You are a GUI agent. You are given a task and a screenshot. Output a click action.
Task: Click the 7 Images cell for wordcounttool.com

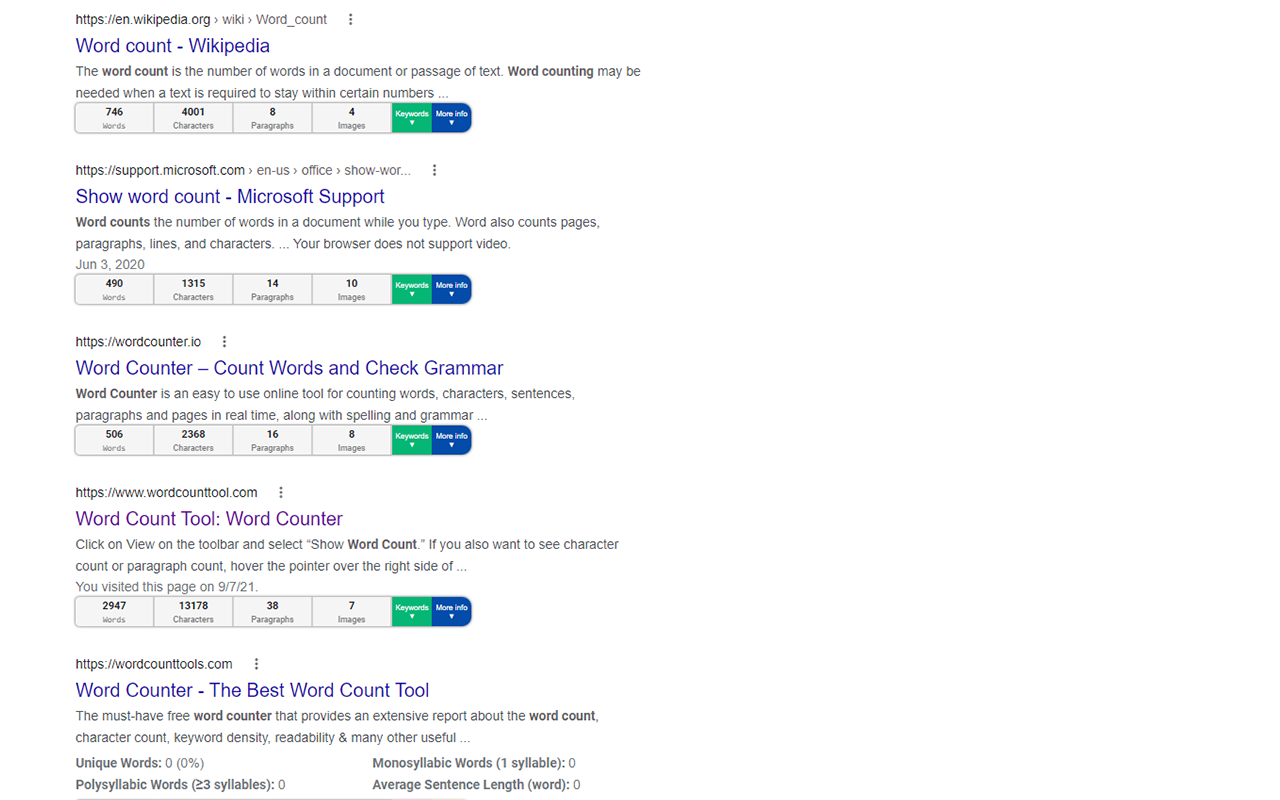coord(351,611)
